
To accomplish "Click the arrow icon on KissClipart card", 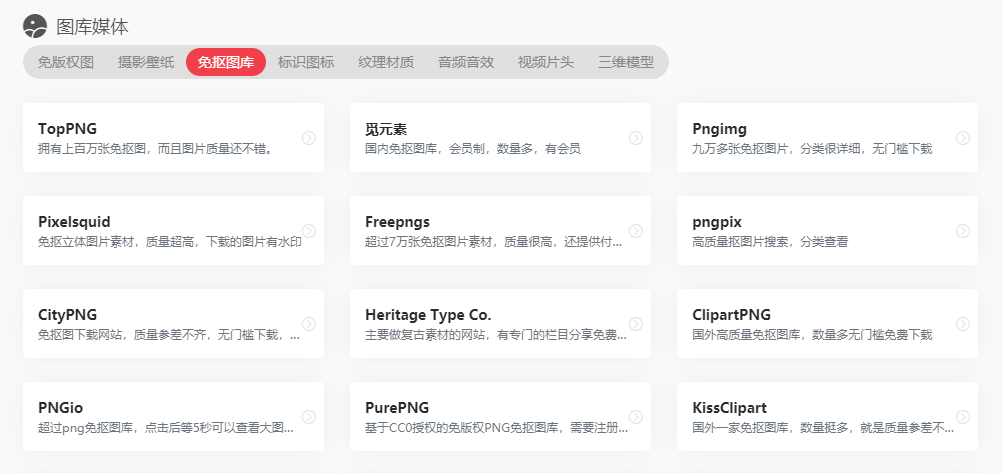I will (x=963, y=417).
